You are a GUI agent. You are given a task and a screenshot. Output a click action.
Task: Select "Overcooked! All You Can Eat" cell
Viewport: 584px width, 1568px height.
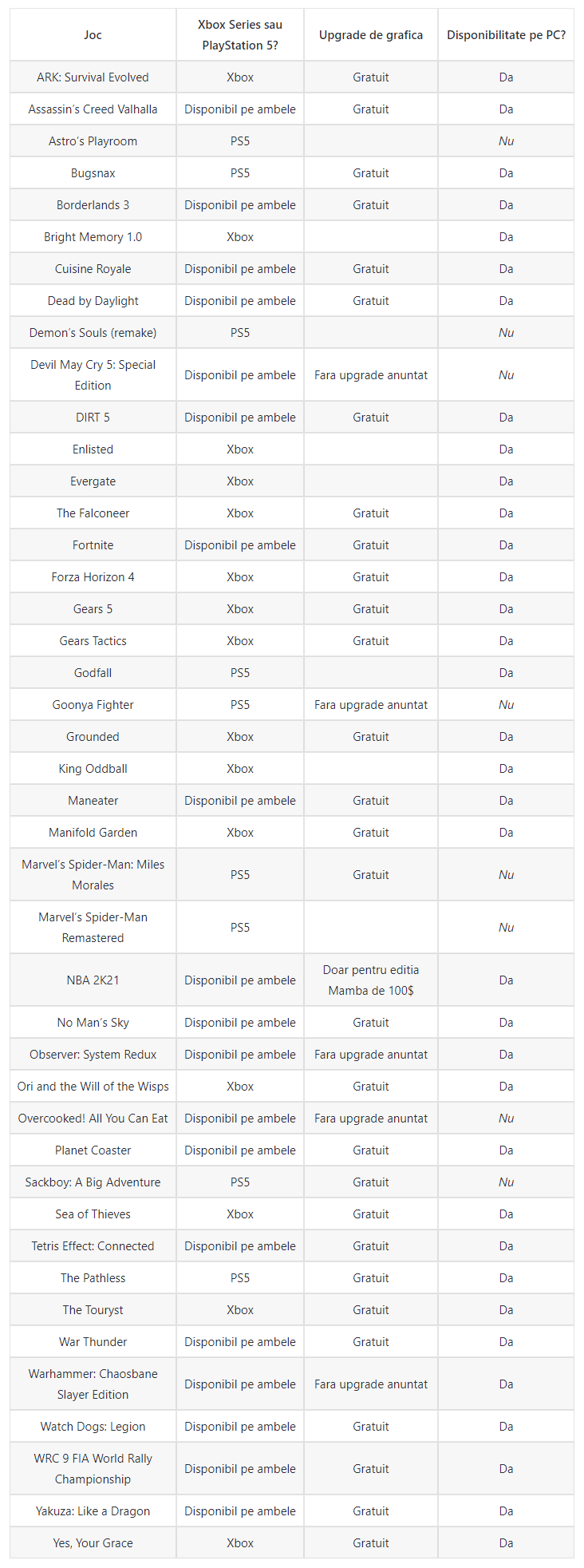click(93, 1119)
